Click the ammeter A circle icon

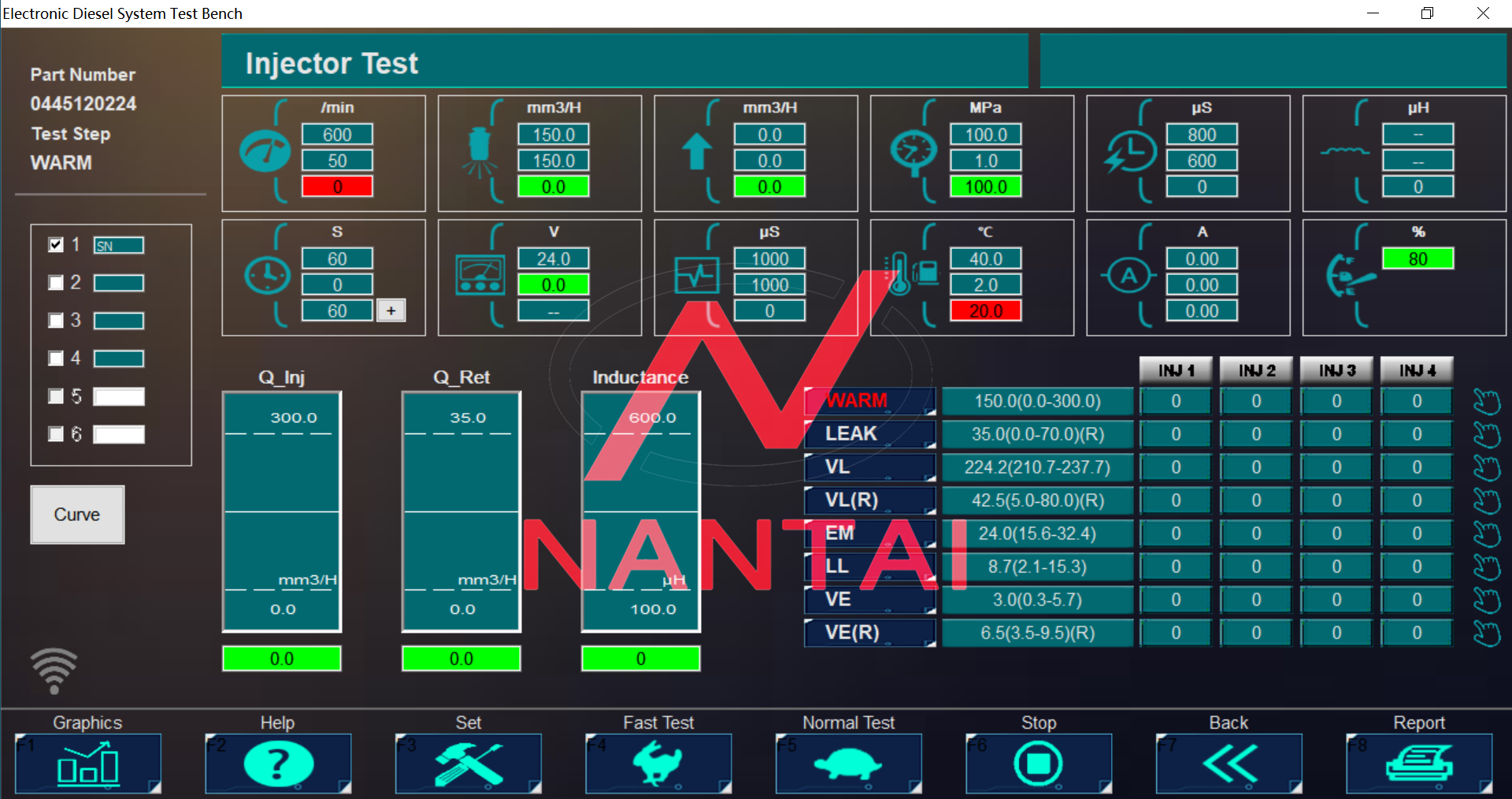point(1128,276)
